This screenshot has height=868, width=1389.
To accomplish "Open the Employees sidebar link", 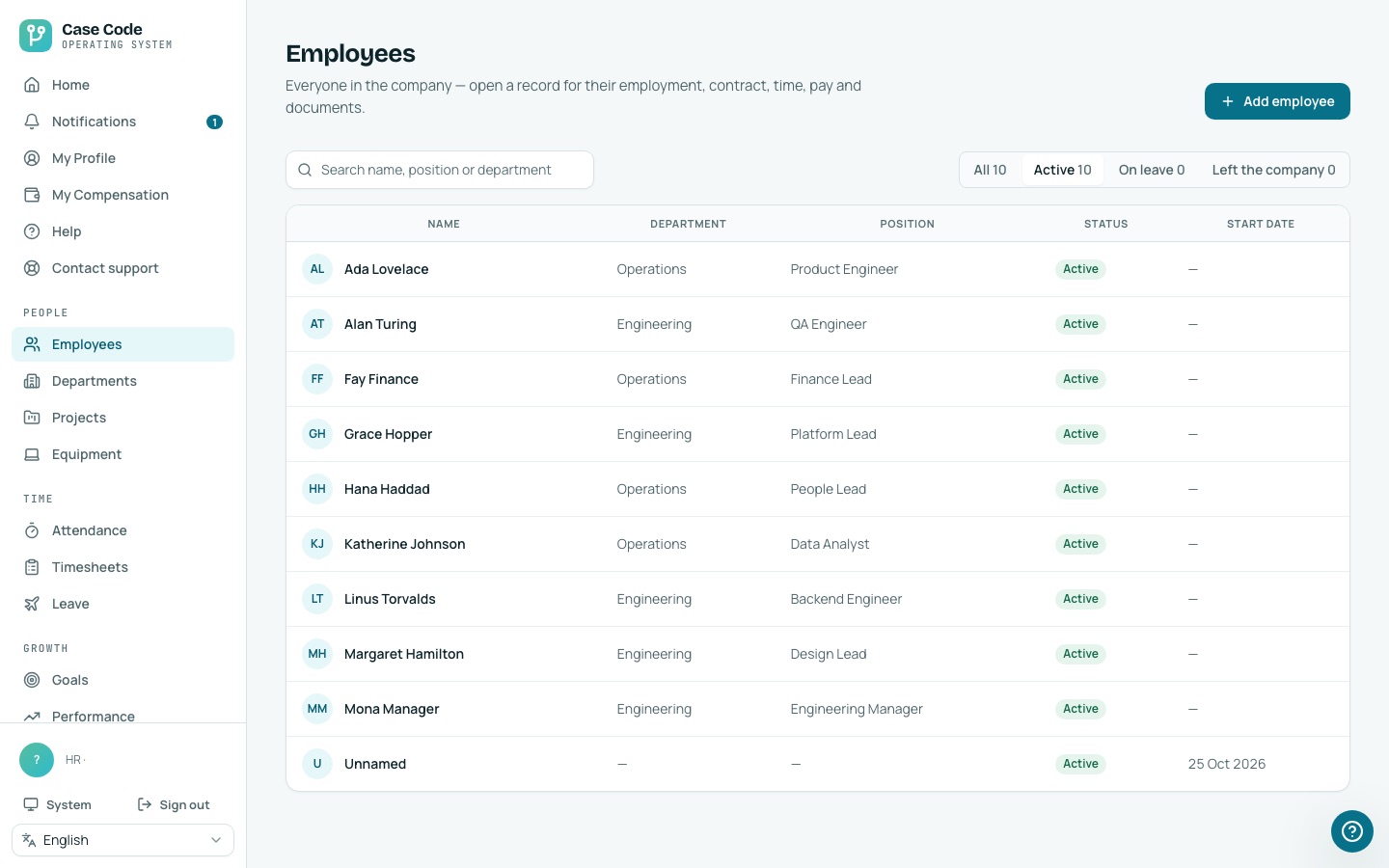I will tap(123, 344).
